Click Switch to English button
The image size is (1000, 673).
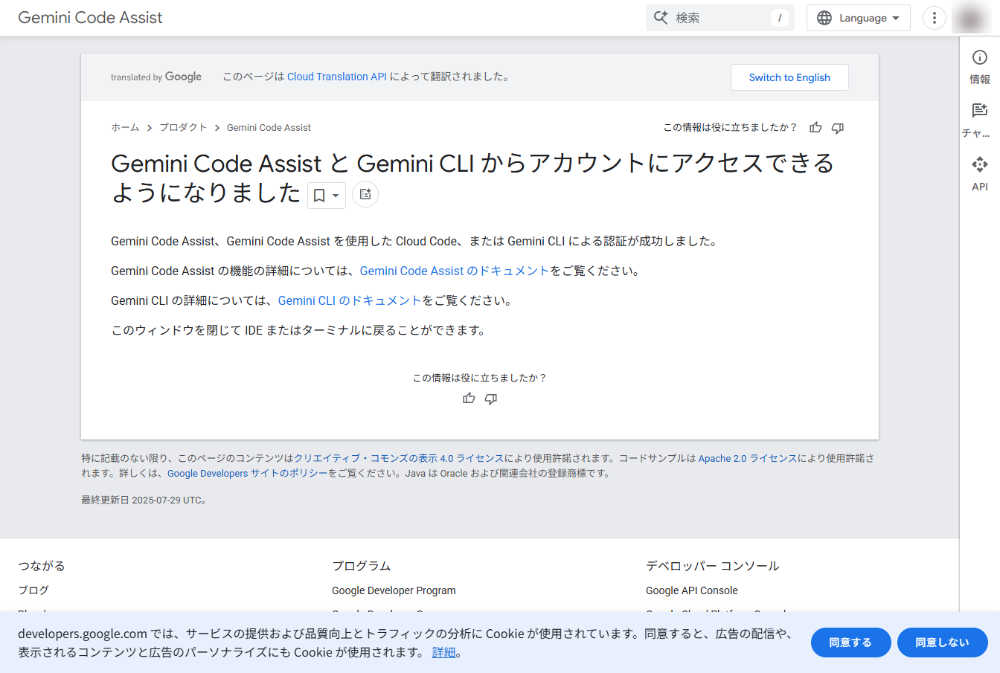tap(790, 77)
